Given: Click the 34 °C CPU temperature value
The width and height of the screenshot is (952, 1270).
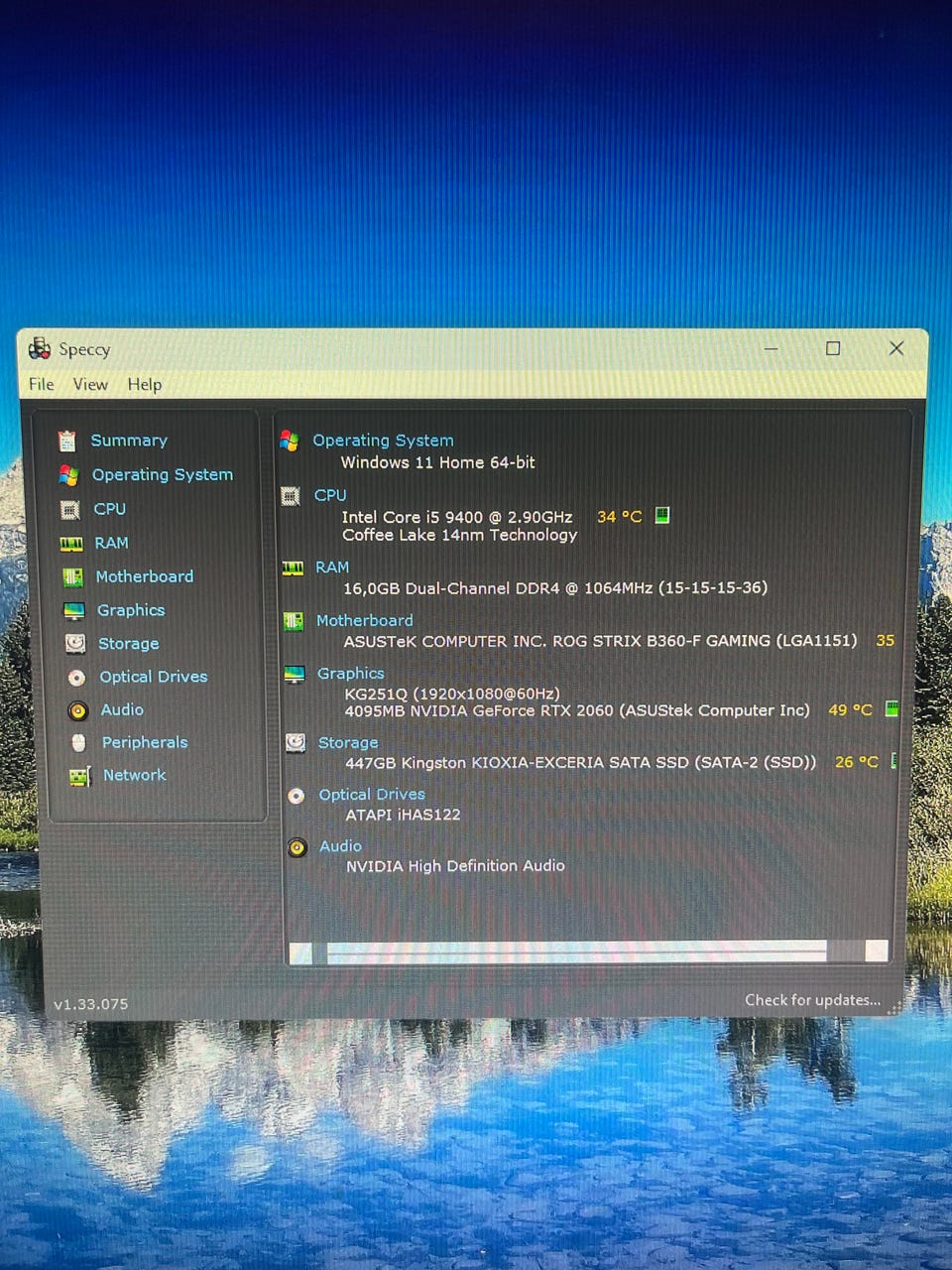Looking at the screenshot, I should tap(620, 517).
